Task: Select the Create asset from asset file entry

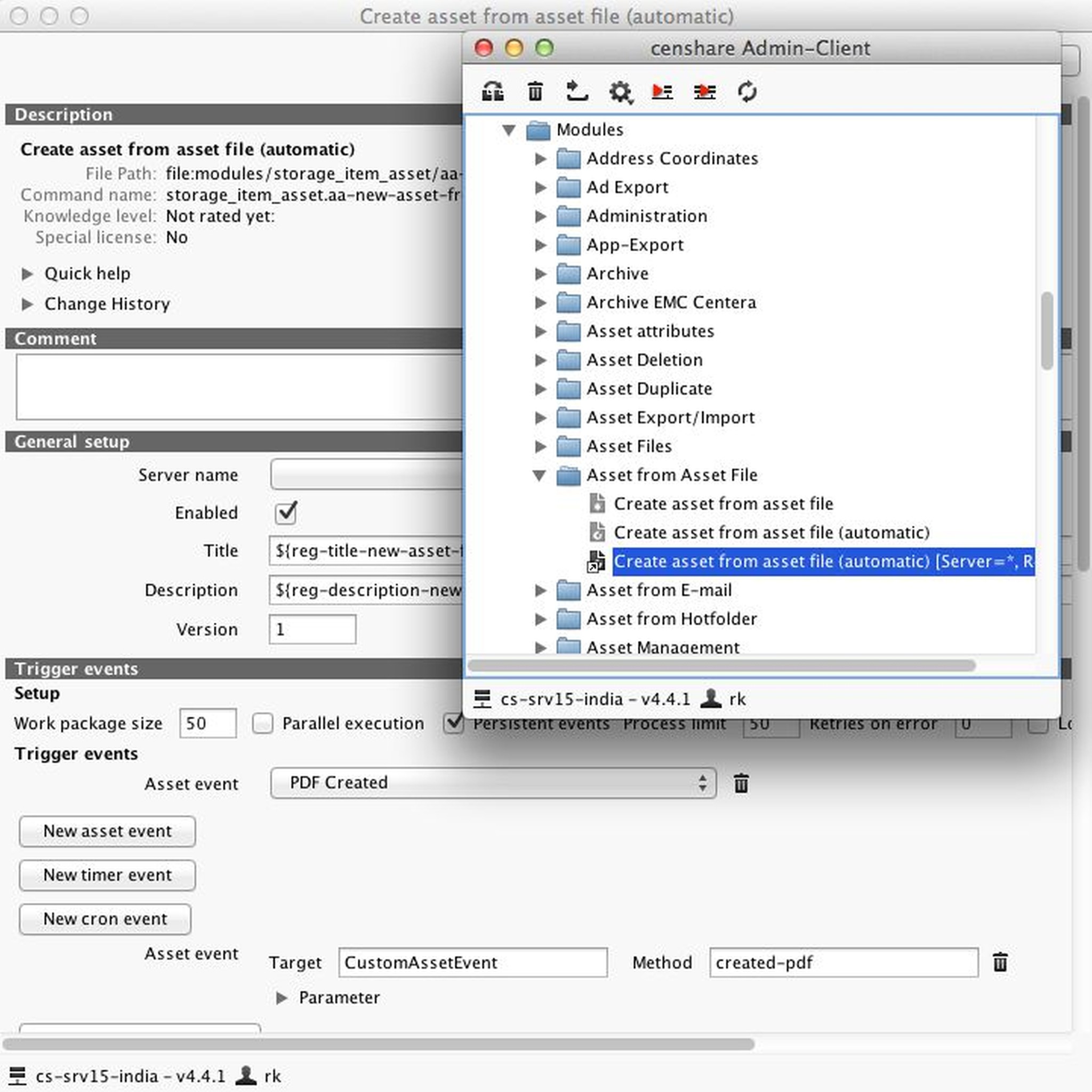Action: [x=724, y=503]
